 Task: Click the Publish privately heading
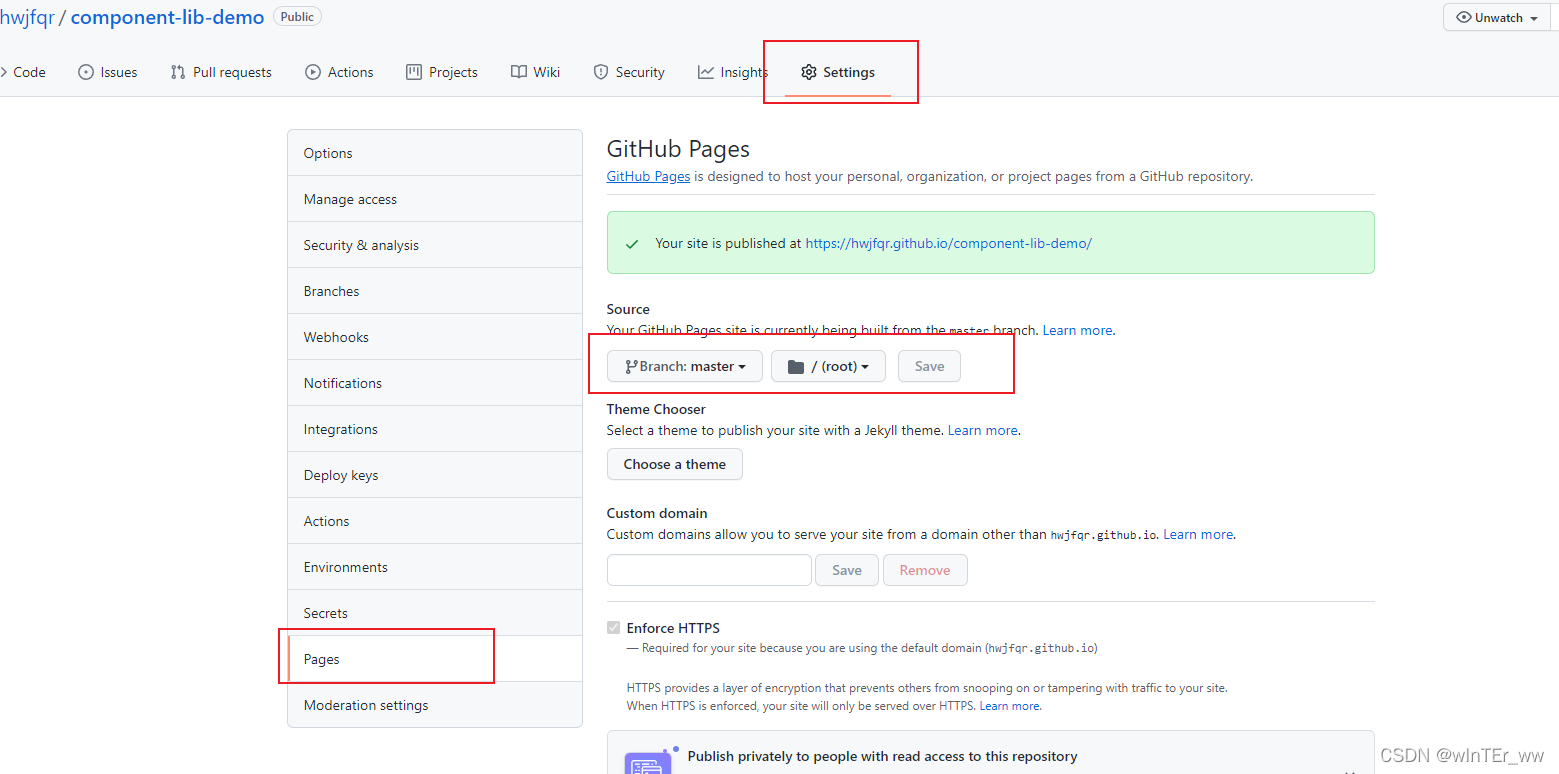(x=882, y=756)
